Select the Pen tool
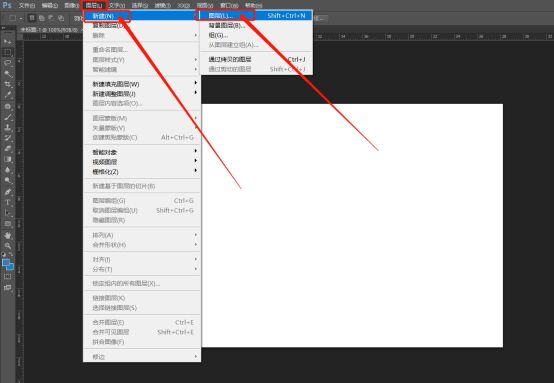 (x=7, y=192)
